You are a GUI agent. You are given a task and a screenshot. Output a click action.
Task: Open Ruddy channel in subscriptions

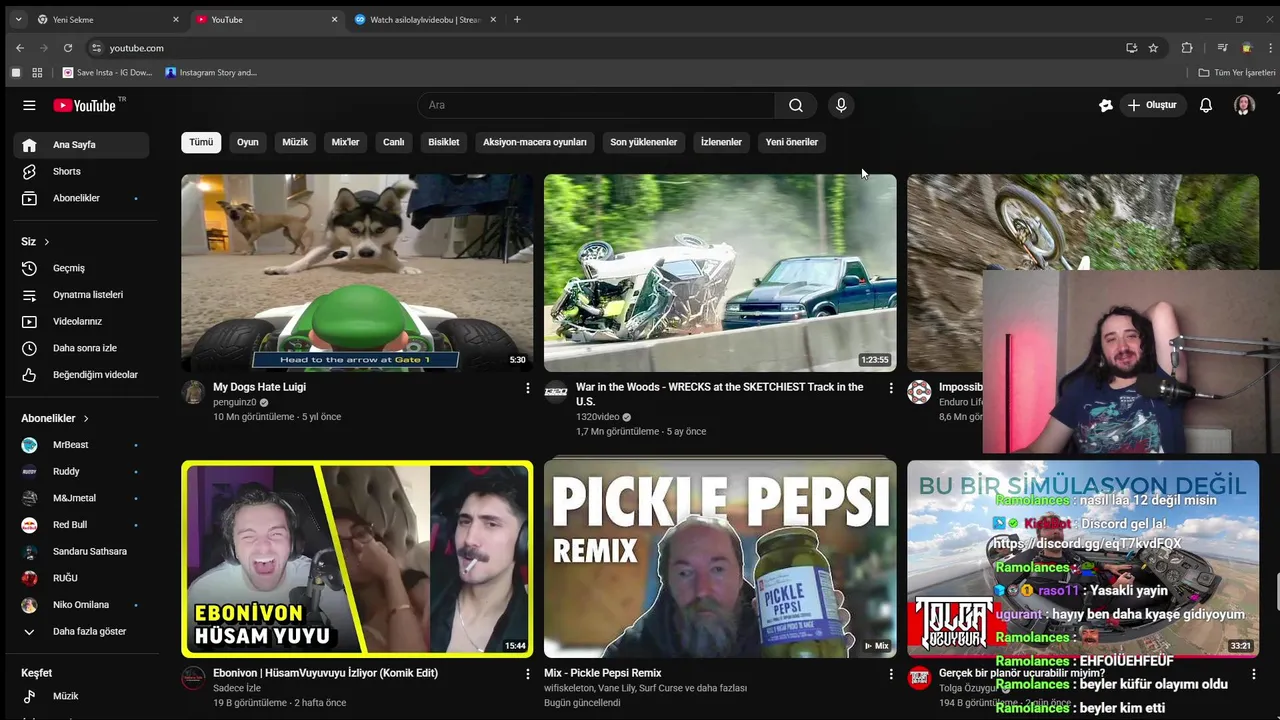coord(81,471)
